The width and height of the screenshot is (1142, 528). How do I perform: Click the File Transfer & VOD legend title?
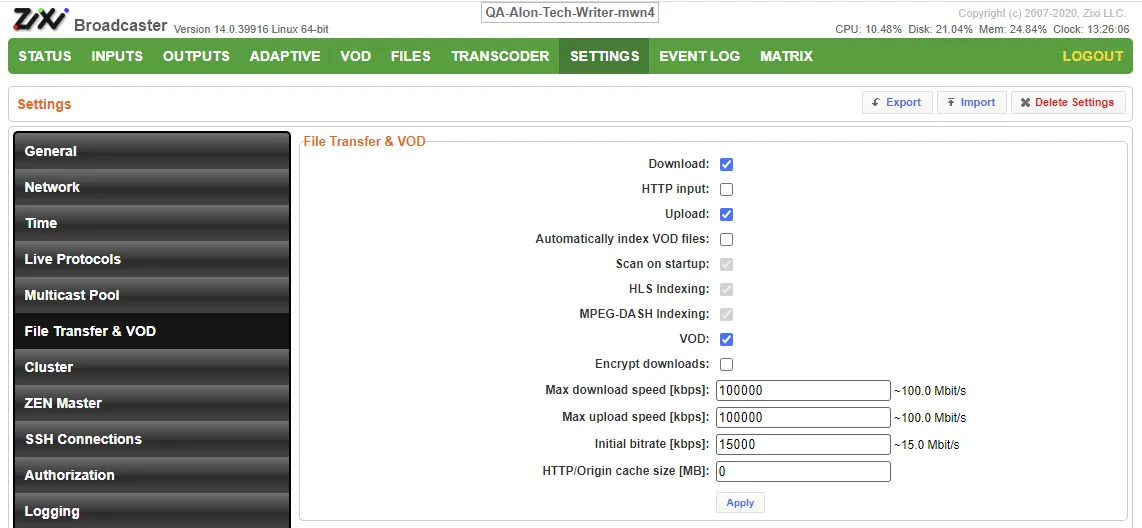[364, 141]
